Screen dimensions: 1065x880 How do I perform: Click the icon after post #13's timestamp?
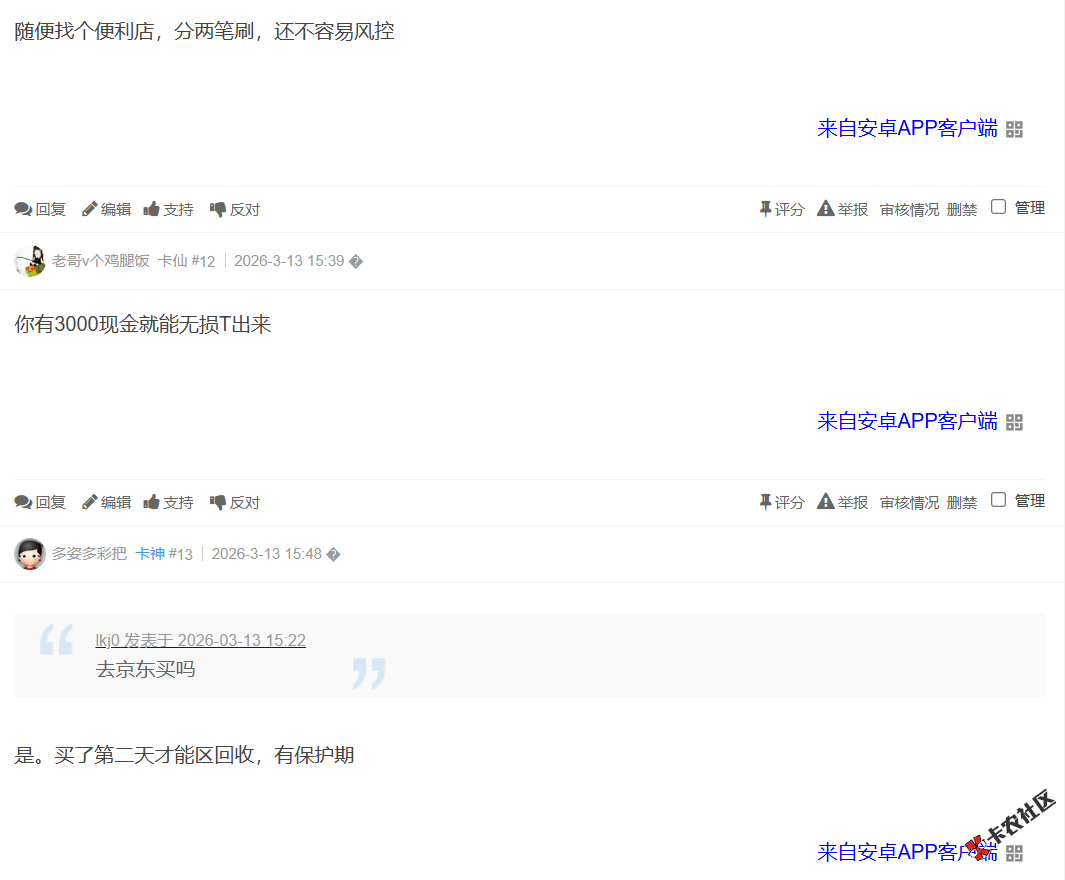coord(335,553)
